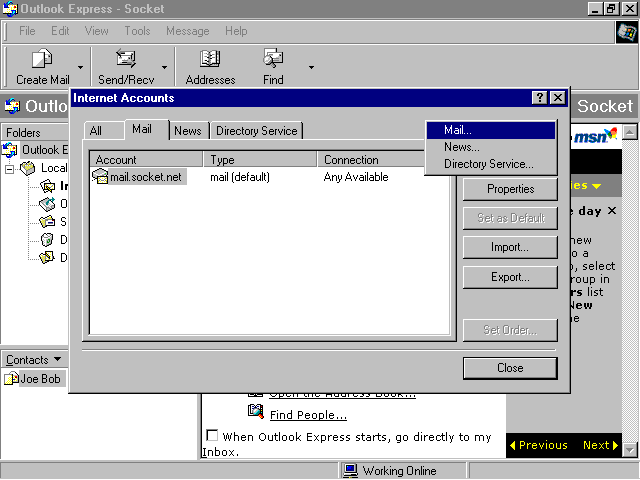
Task: Click the mail.socket.net account icon
Action: (100, 176)
